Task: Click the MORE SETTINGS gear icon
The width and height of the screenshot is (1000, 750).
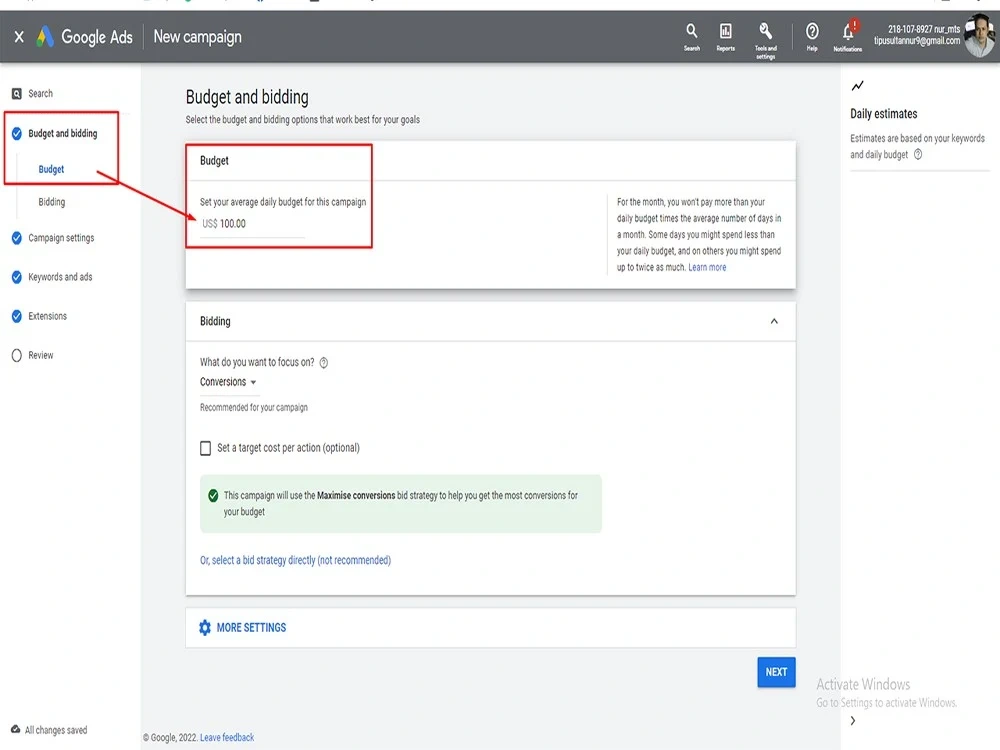Action: [x=205, y=628]
